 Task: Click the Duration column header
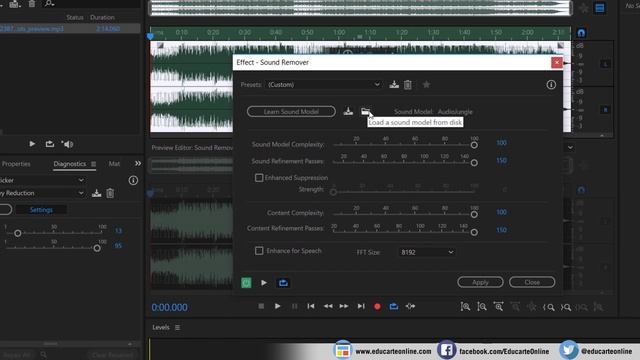(x=102, y=18)
